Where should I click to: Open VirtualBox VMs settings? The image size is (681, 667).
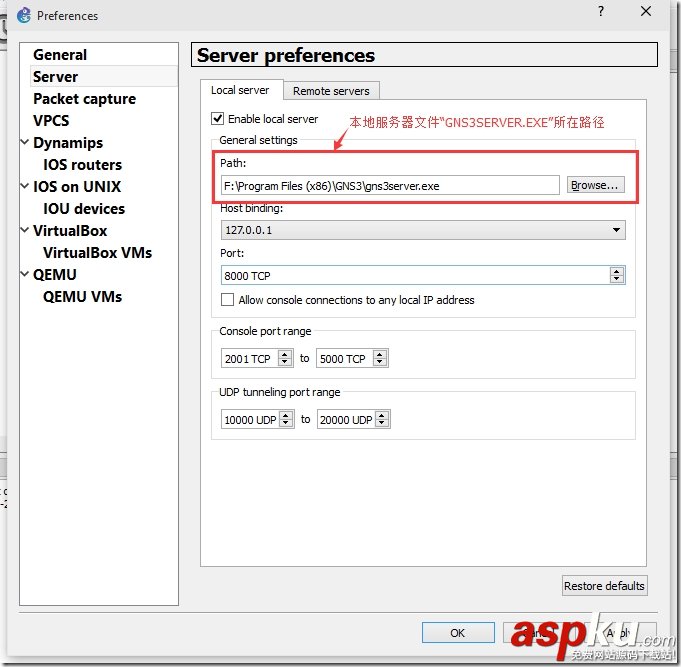(x=97, y=253)
